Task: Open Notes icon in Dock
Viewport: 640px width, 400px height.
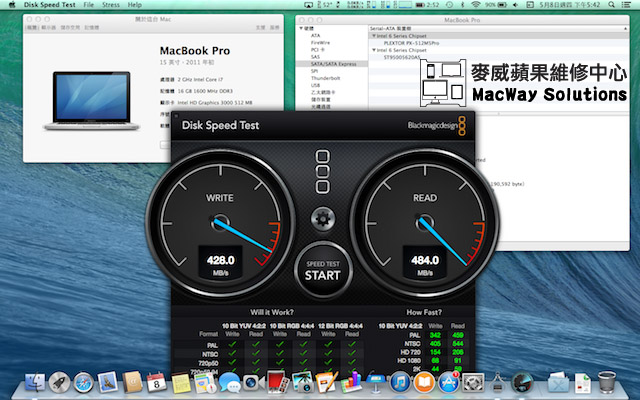Action: tap(181, 383)
